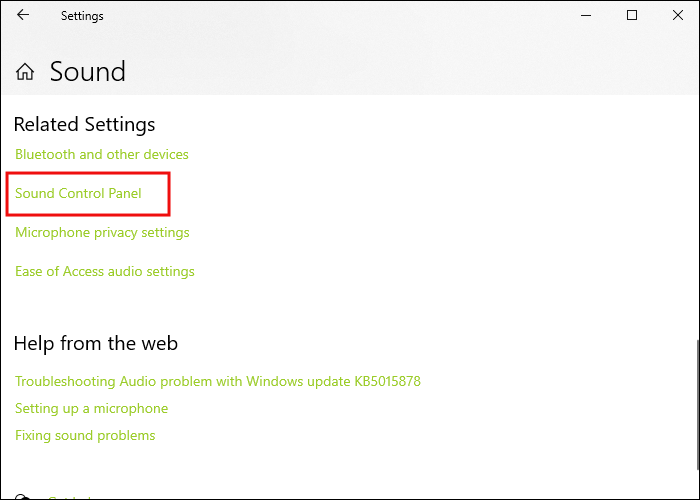Open Ease of Access audio settings
This screenshot has height=500, width=700.
coord(105,272)
